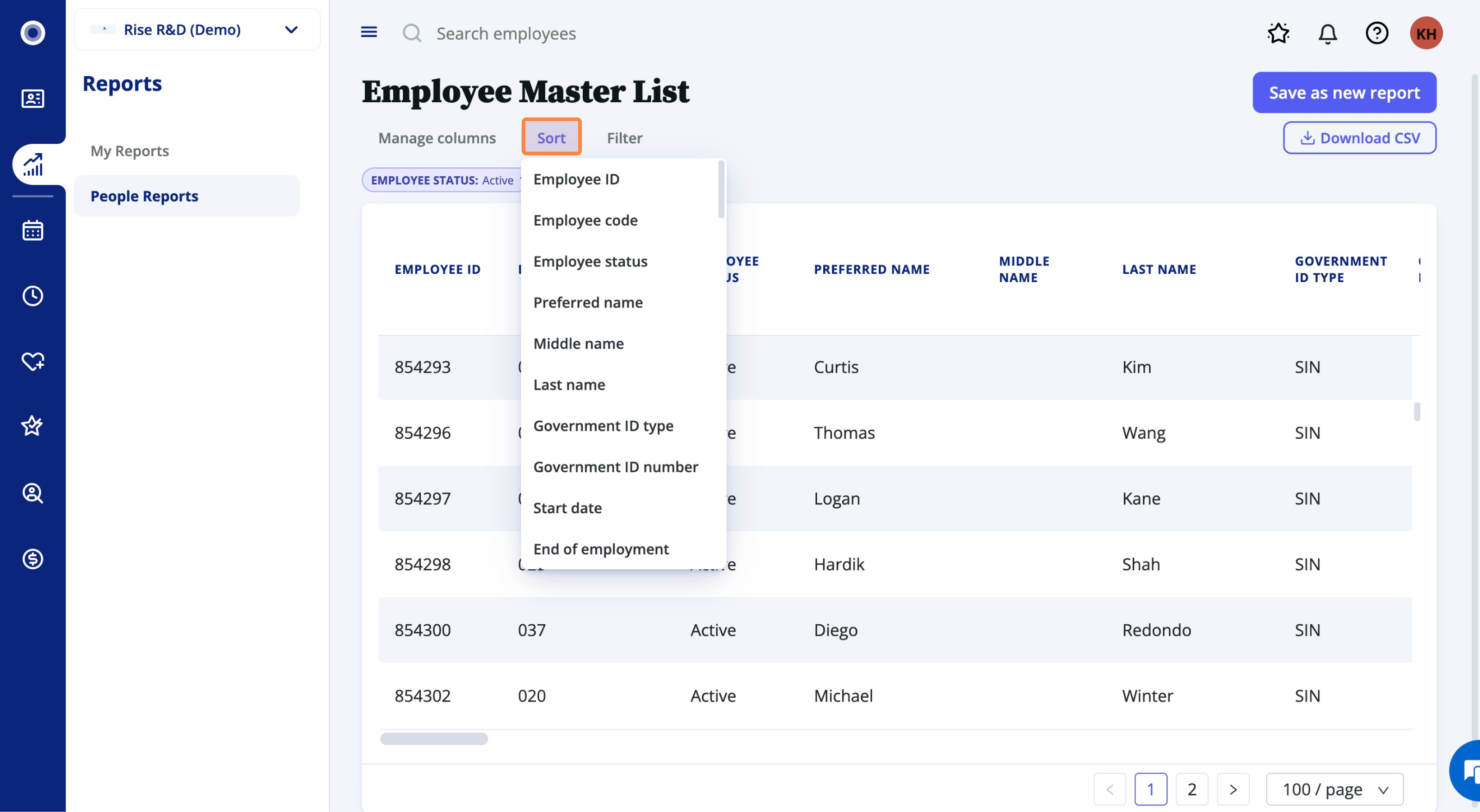The height and width of the screenshot is (812, 1480).
Task: Click the horizontal table scrollbar thumb
Action: pyautogui.click(x=434, y=739)
